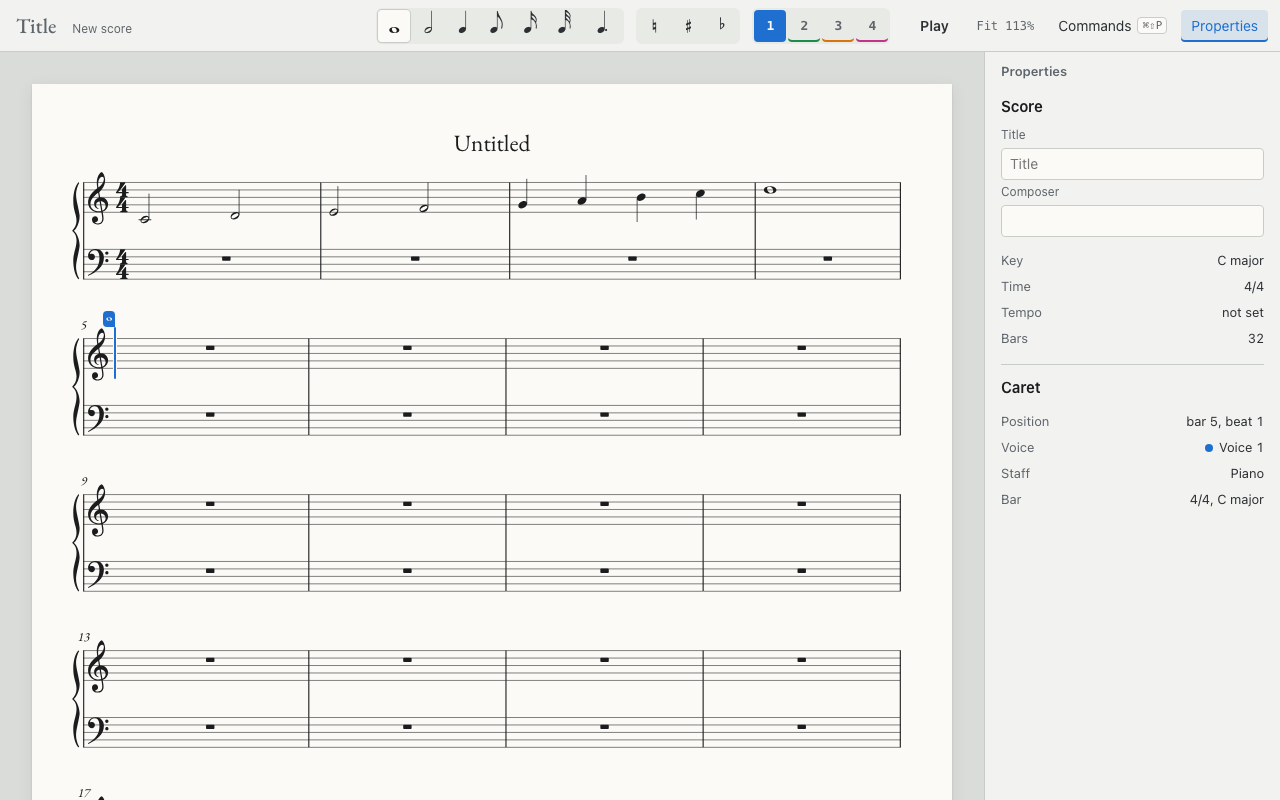
Task: Select the whole note duration
Action: [394, 26]
